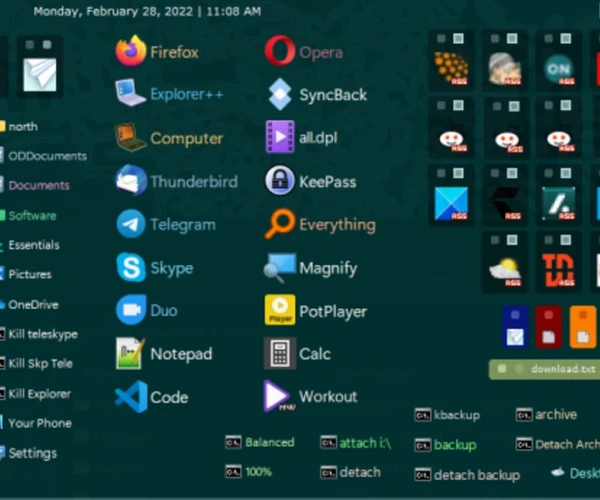Toggle square box above black arrow feed
The width and height of the screenshot is (600, 500).
pos(512,173)
